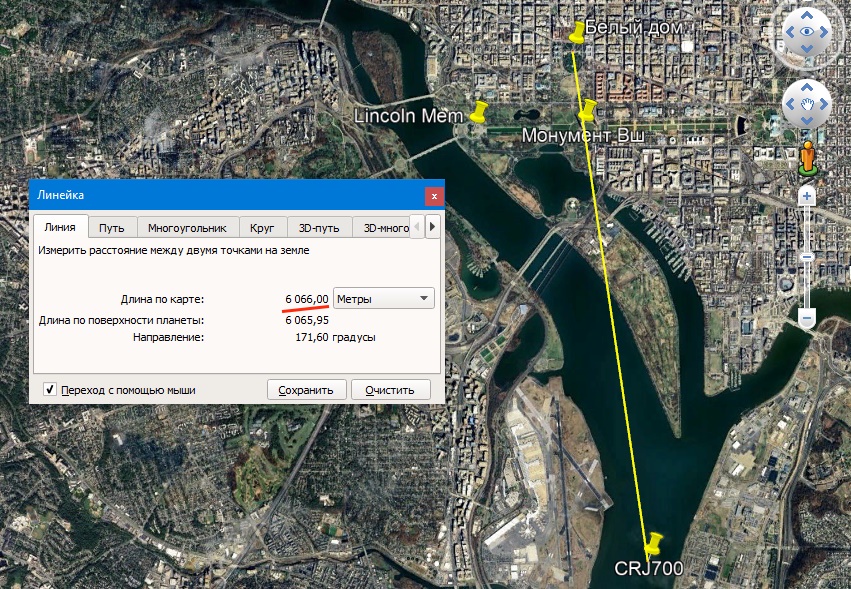The height and width of the screenshot is (589, 851).
Task: Pan map left using Move joystick's left arrow
Action: 790,104
